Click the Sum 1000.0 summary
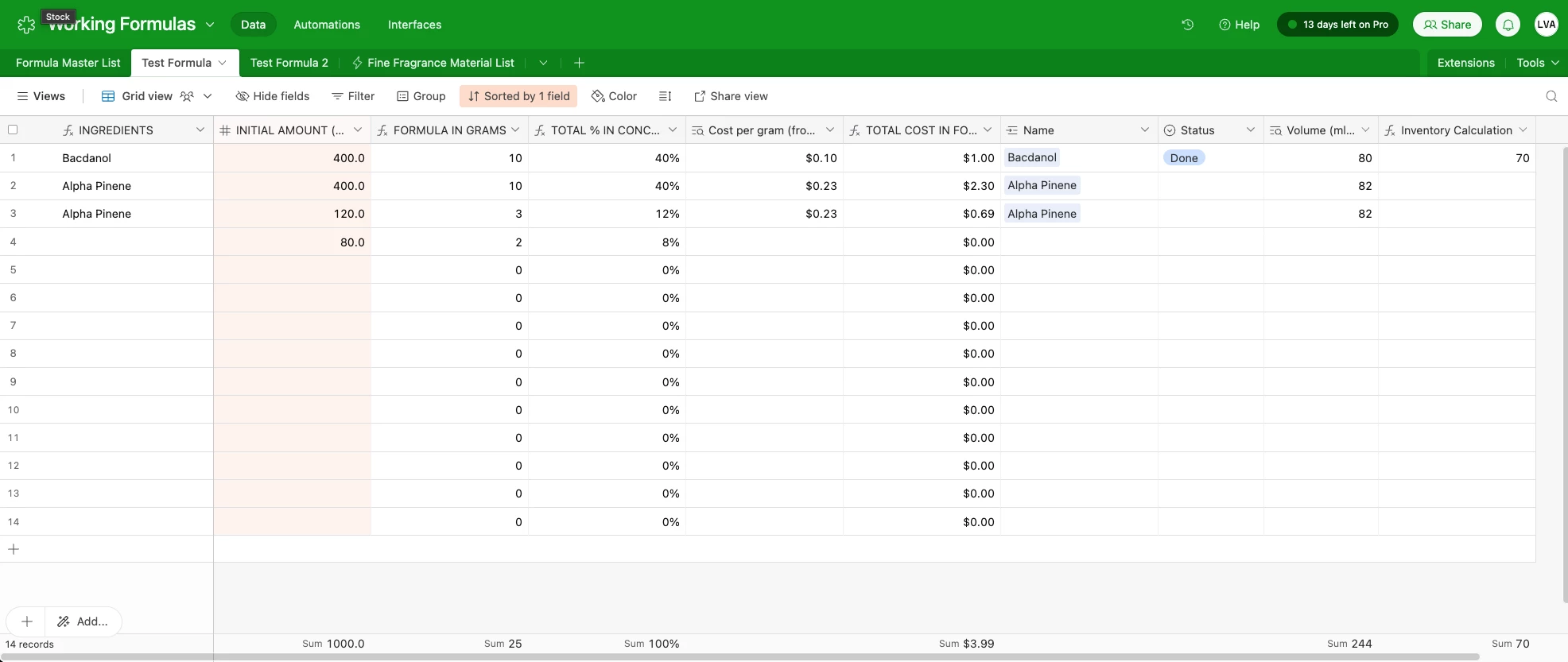 (x=333, y=644)
